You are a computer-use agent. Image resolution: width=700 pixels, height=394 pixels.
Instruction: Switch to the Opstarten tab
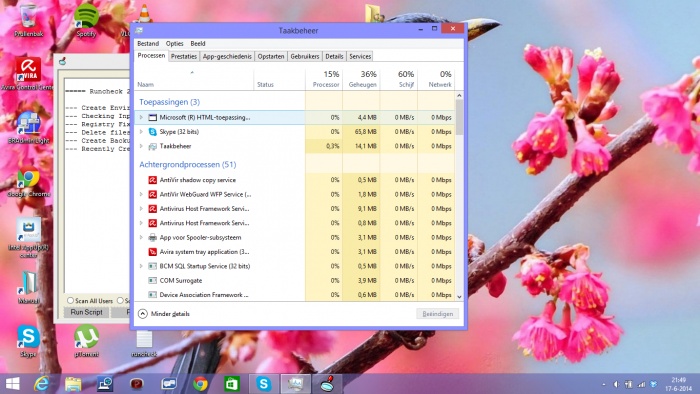(x=271, y=56)
